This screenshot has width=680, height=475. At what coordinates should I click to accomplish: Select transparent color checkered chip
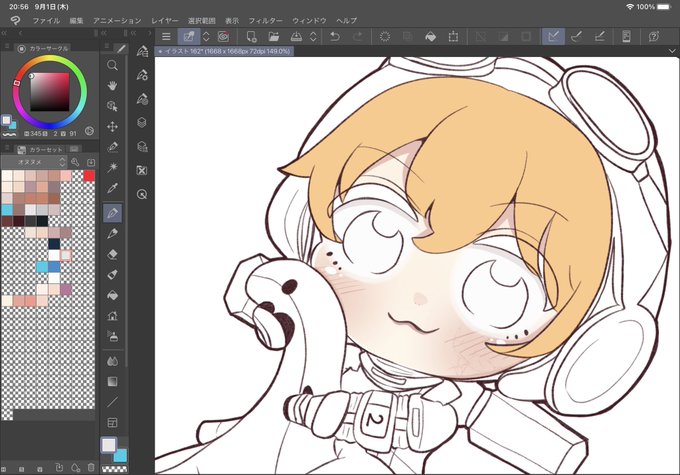(x=114, y=469)
